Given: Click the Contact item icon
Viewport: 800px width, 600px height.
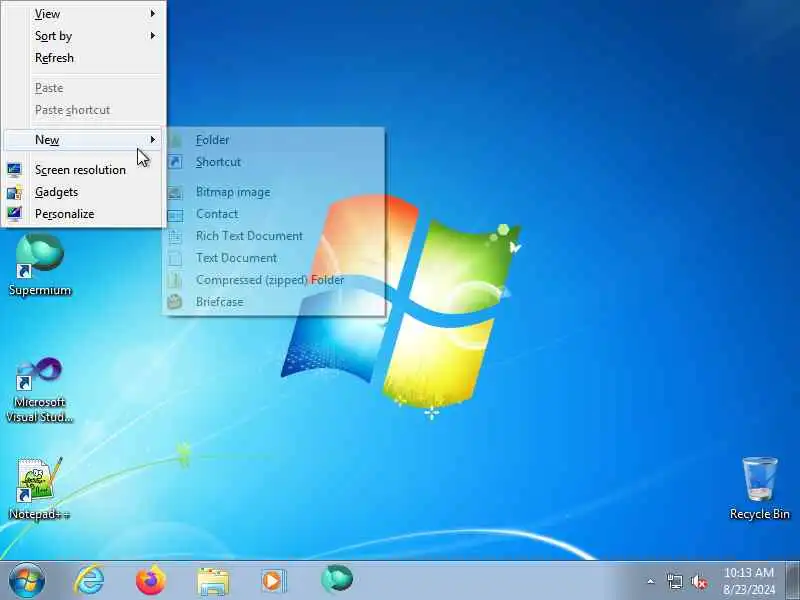Looking at the screenshot, I should 175,214.
